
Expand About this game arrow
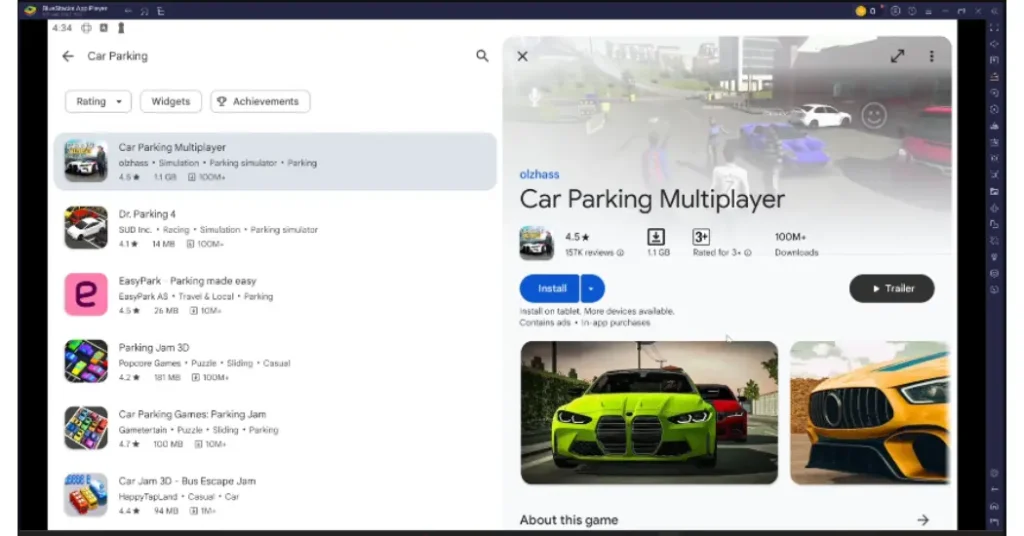[x=922, y=520]
